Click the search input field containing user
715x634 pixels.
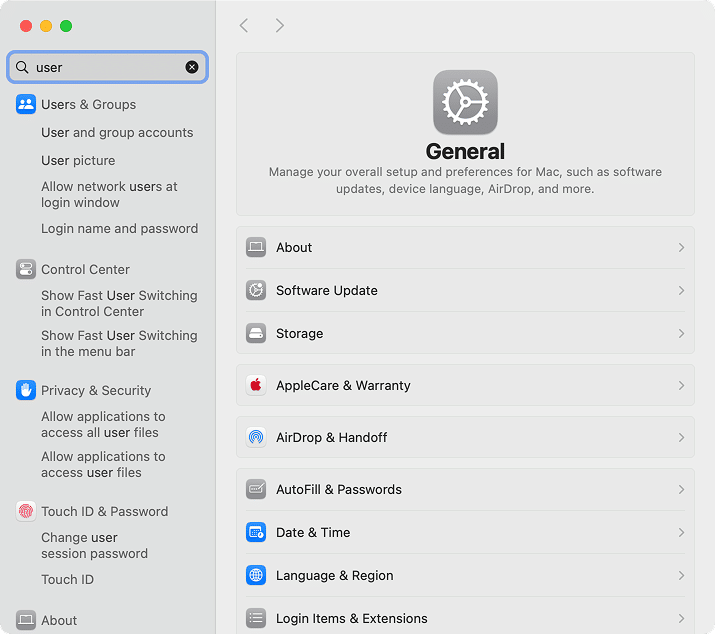tap(108, 68)
